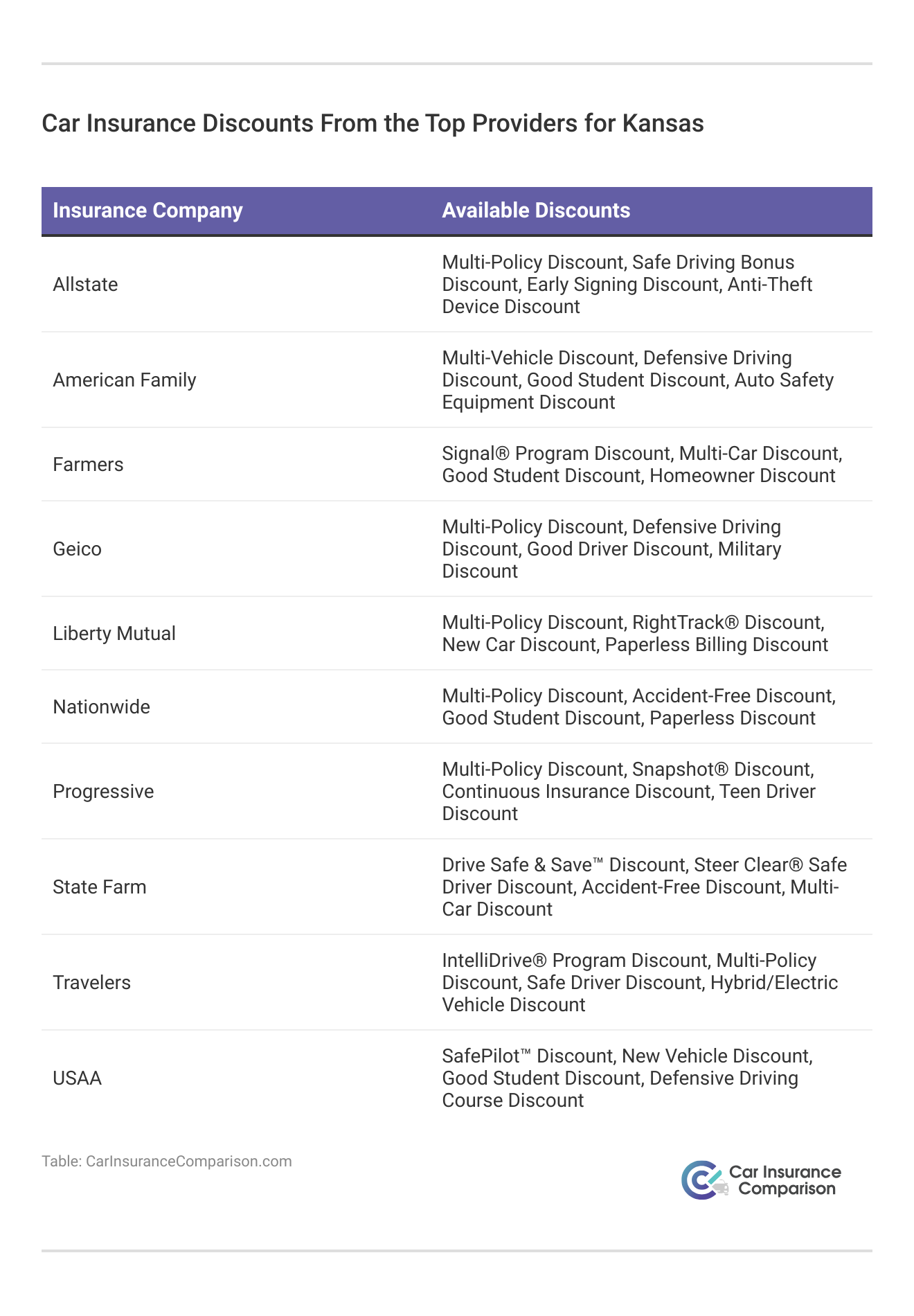Click the Car Insurance Comparison logo text
Image resolution: width=914 pixels, height=1316 pixels.
pyautogui.click(x=785, y=1180)
